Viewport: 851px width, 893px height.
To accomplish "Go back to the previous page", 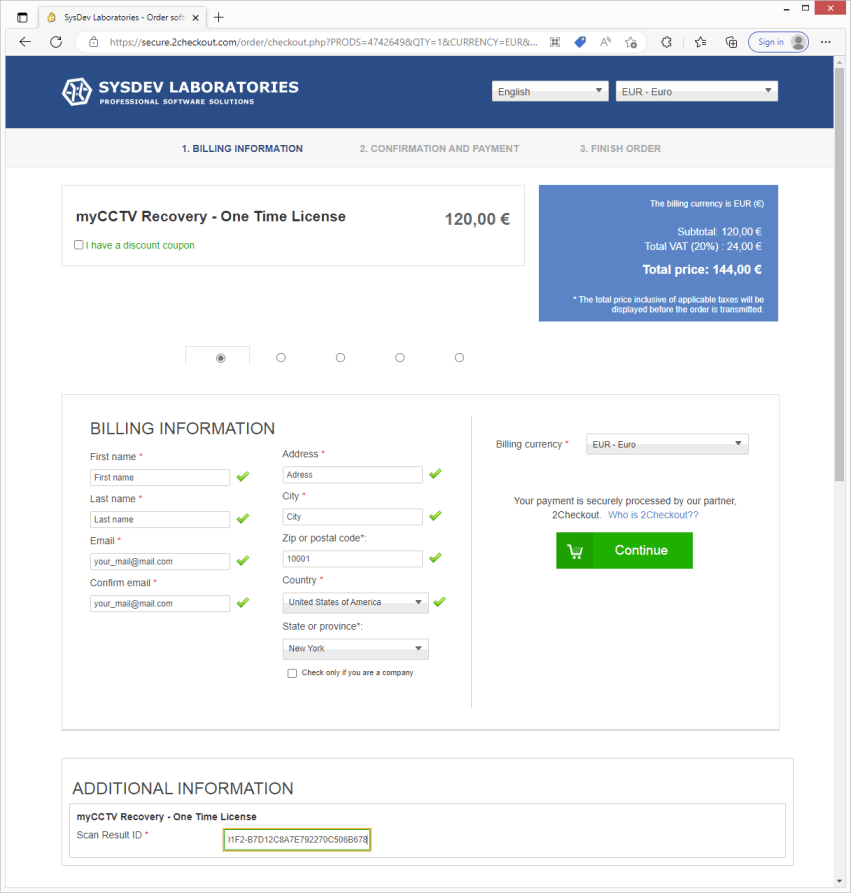I will [x=25, y=42].
